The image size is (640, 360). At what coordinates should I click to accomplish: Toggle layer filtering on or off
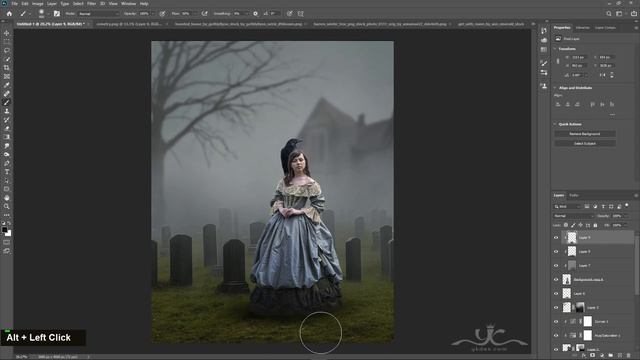(627, 206)
